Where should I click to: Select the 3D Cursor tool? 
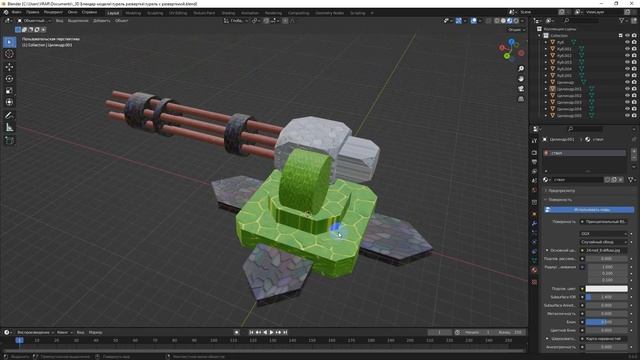pyautogui.click(x=9, y=54)
